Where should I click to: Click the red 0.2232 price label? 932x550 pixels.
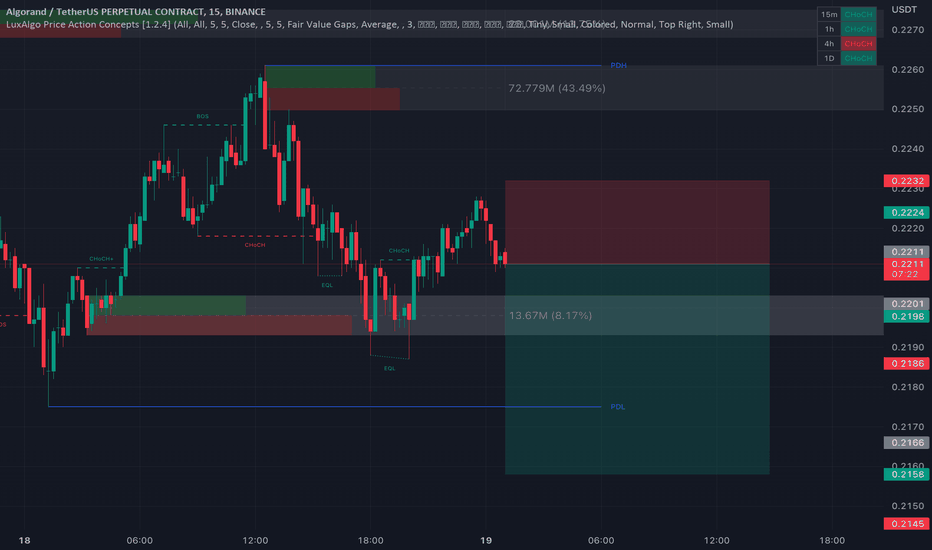pyautogui.click(x=906, y=181)
